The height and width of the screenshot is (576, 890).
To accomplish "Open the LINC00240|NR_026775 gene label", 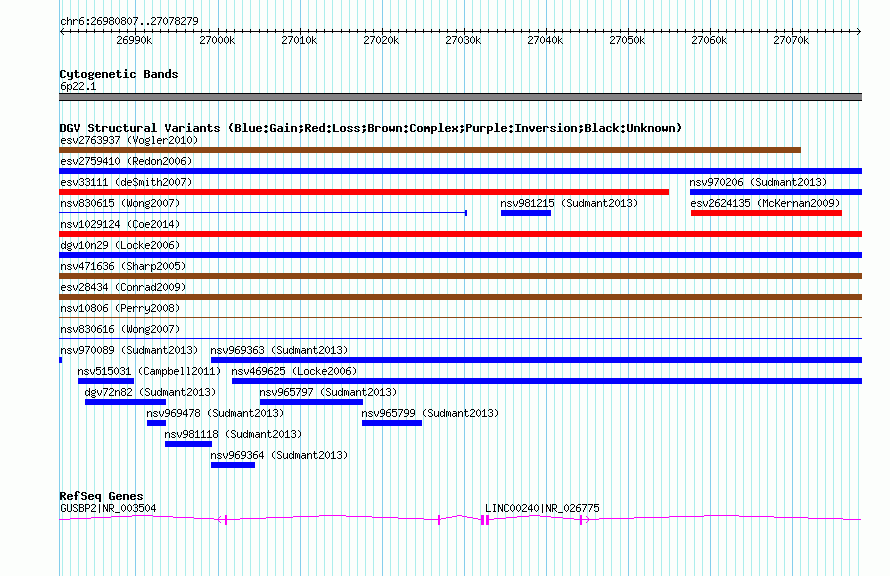I will 542,508.
